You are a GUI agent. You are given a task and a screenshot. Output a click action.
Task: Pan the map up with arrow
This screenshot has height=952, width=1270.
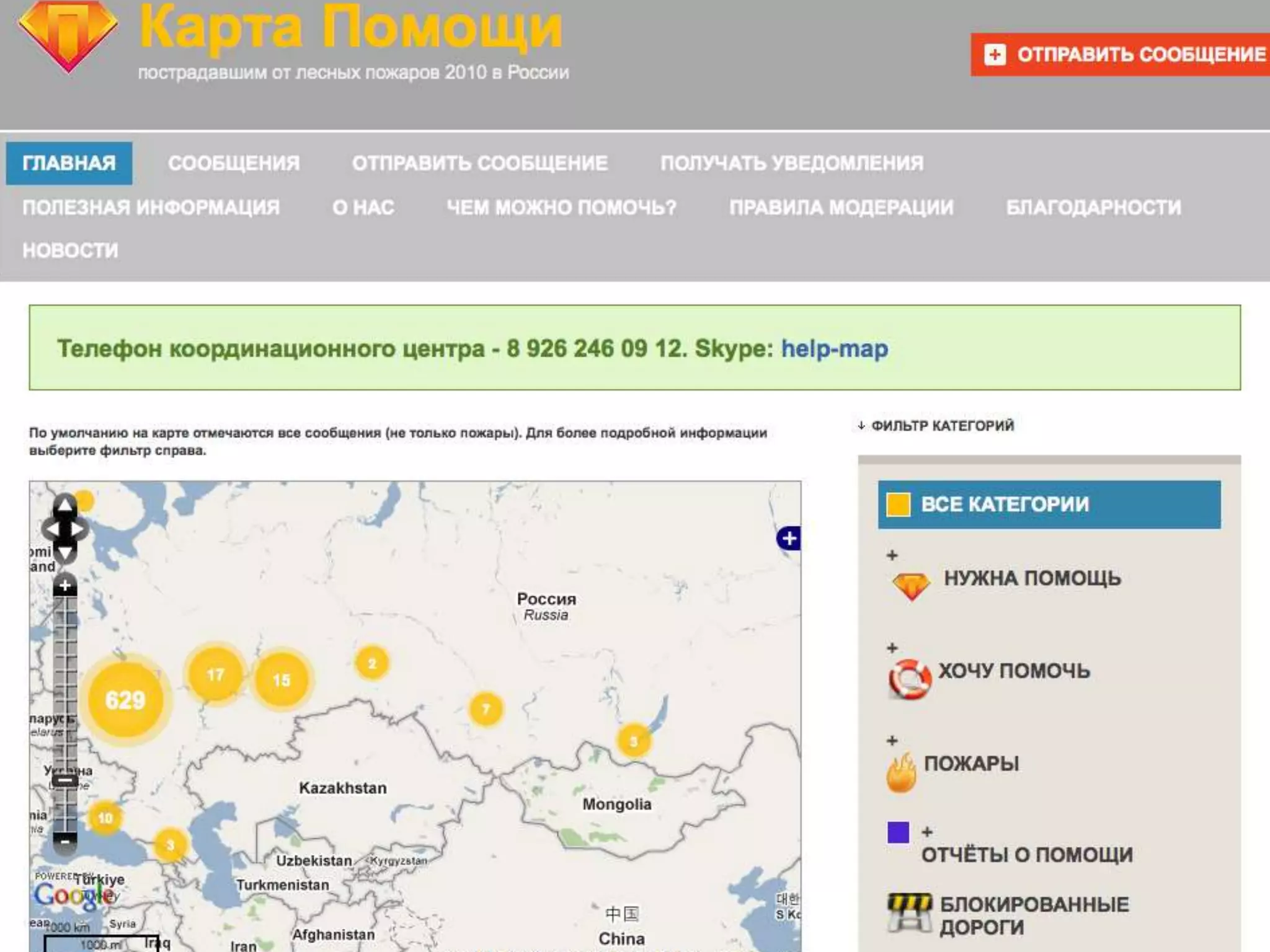pos(64,506)
